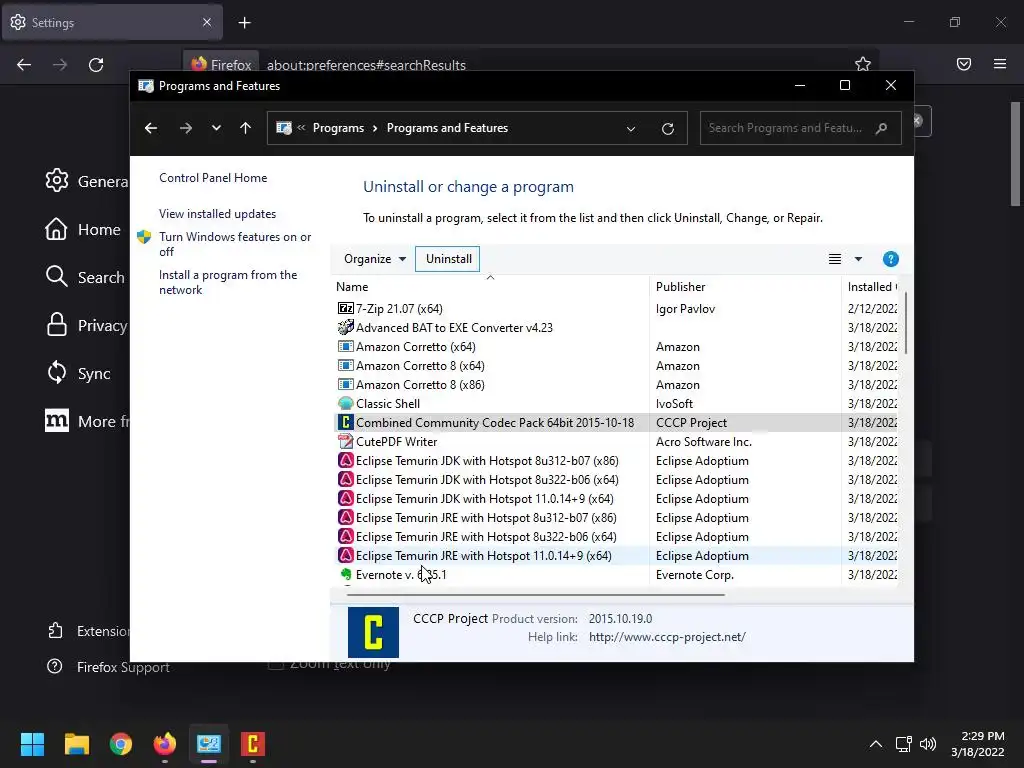This screenshot has width=1024, height=768.
Task: Switch to CCCP app on the taskbar
Action: (253, 744)
